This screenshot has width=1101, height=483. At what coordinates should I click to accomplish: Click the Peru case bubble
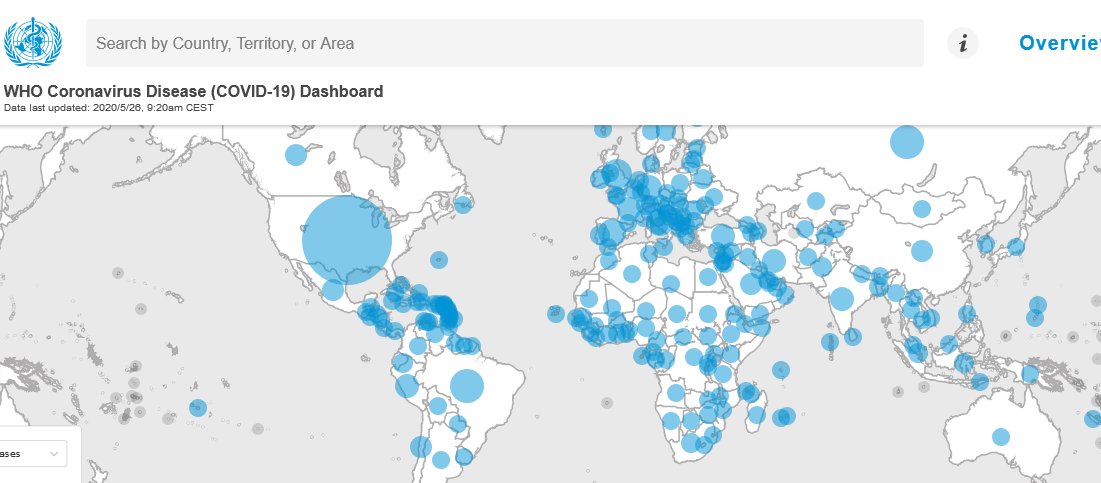pyautogui.click(x=407, y=386)
